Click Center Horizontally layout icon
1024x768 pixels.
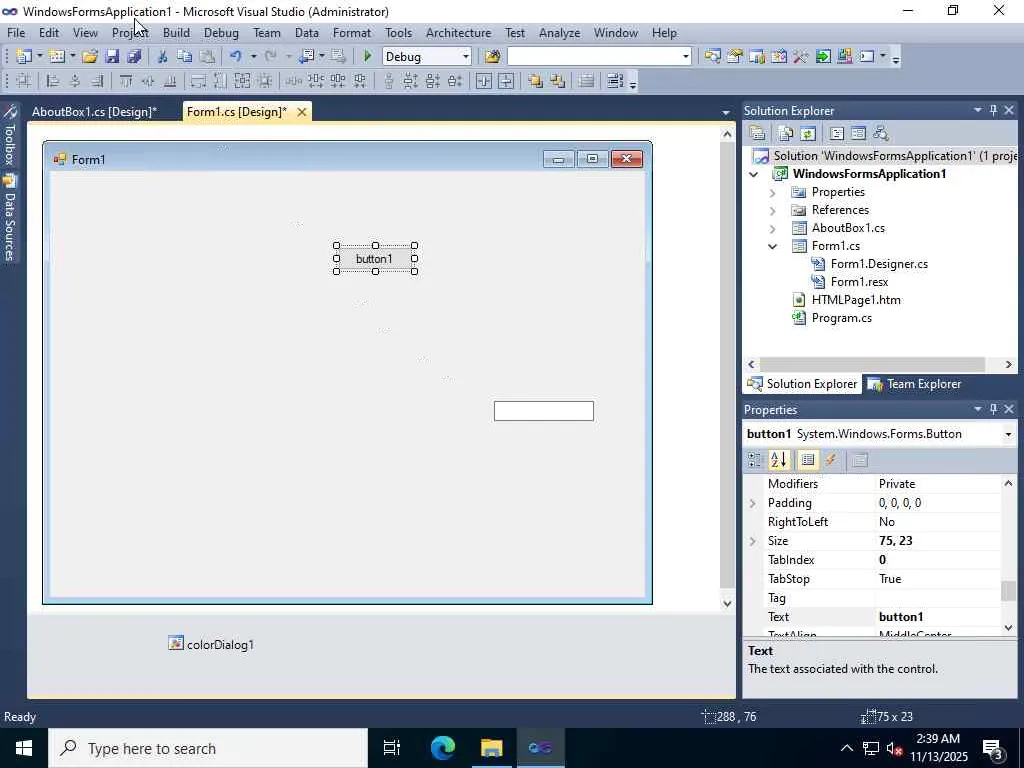pos(484,81)
